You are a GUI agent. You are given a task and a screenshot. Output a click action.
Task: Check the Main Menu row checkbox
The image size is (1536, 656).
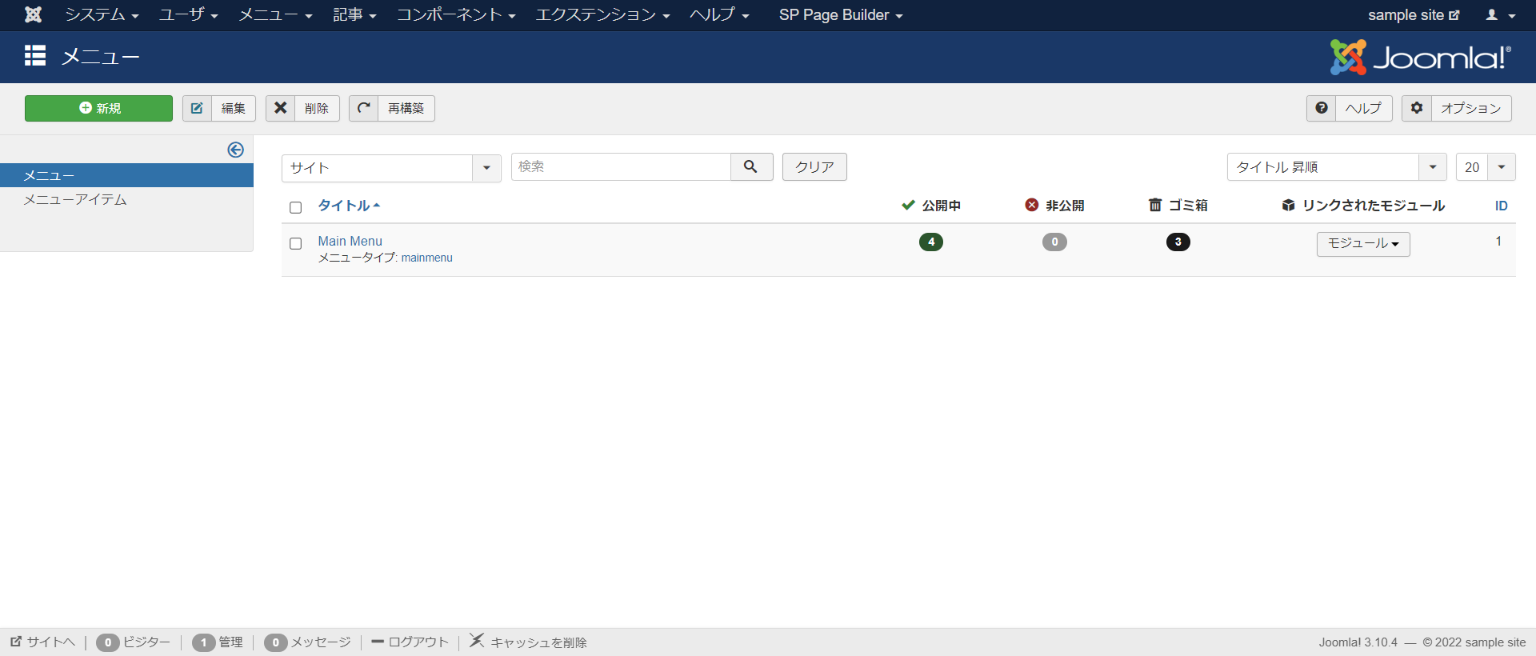295,243
